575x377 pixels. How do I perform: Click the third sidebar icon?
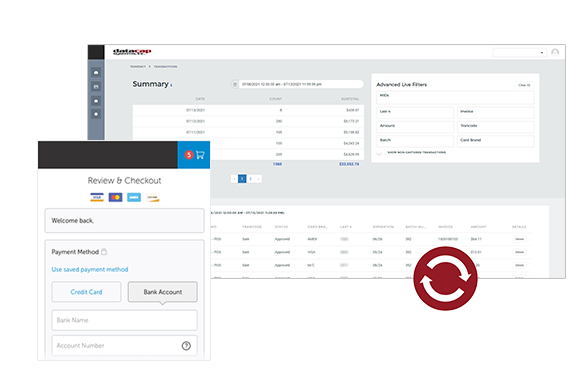[96, 101]
